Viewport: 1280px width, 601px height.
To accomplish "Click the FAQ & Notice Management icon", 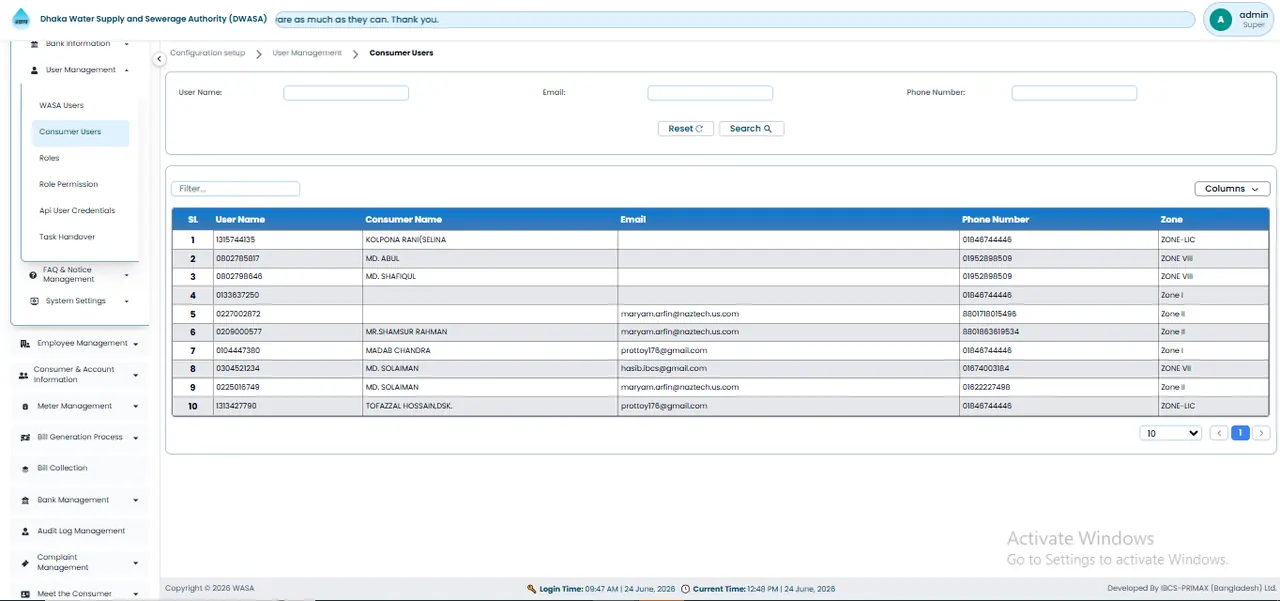I will [33, 274].
